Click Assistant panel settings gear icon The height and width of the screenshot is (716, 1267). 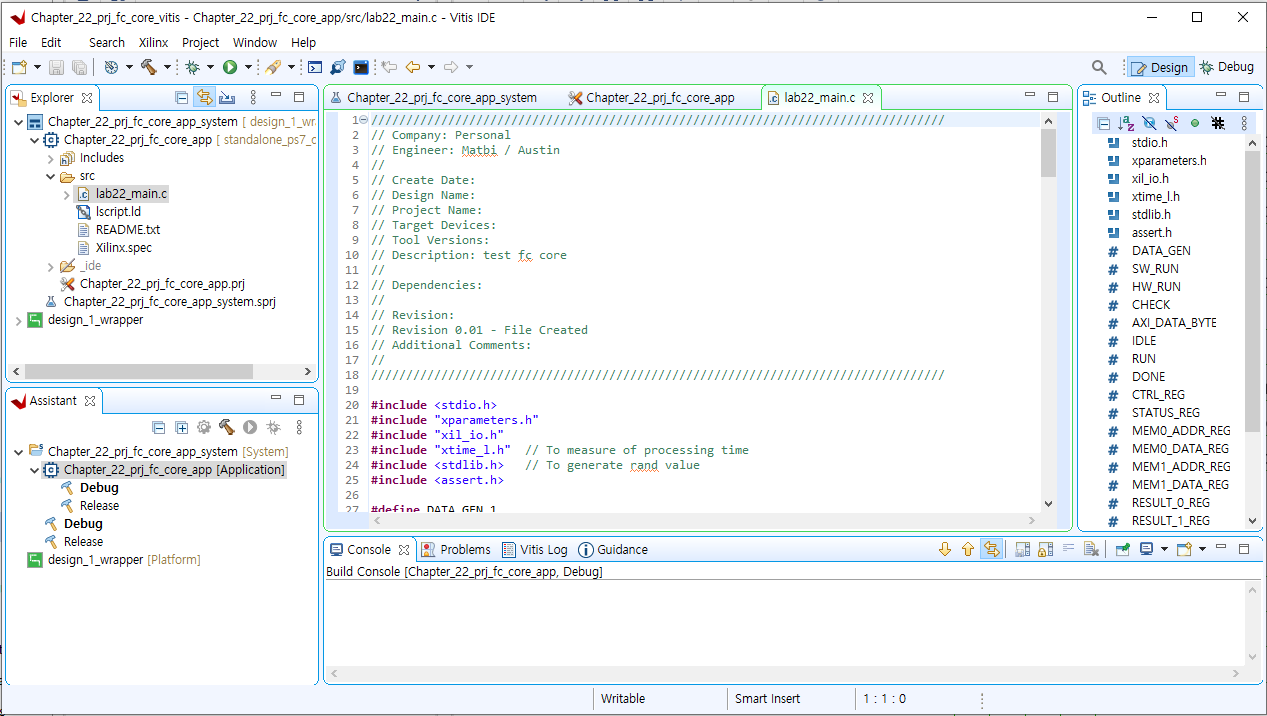tap(204, 427)
